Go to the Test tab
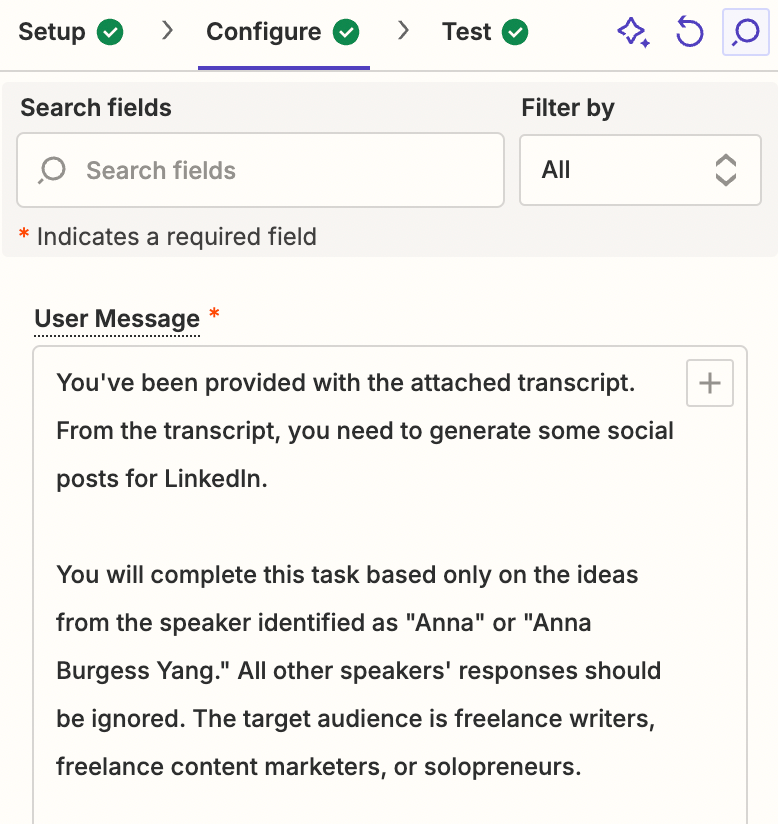Screen dimensions: 778x824 [x=467, y=32]
